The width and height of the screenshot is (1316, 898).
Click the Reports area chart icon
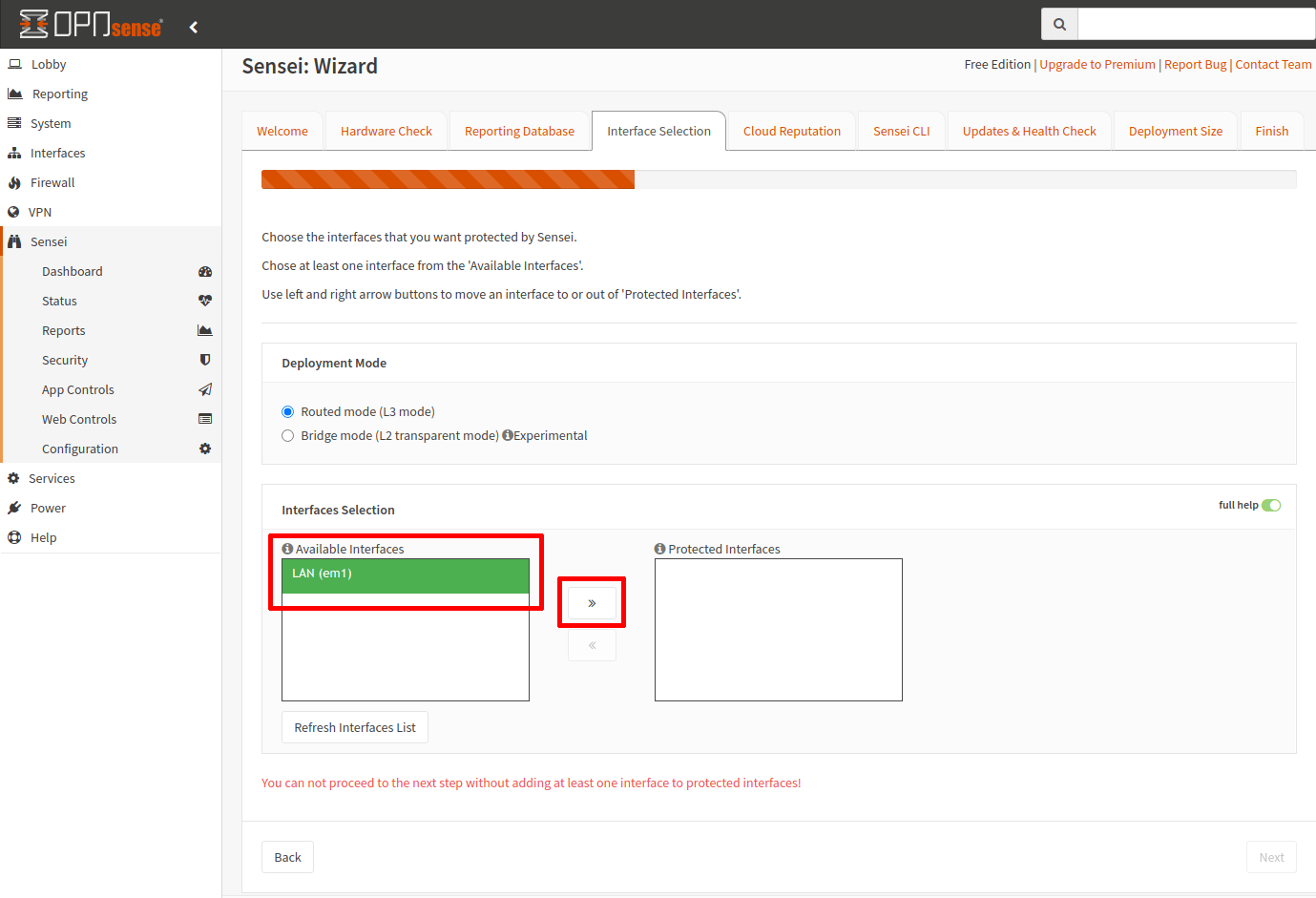click(x=204, y=330)
